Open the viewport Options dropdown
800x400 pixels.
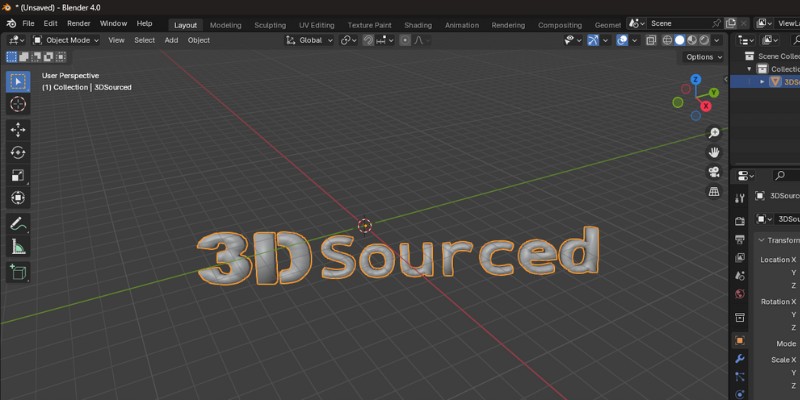pyautogui.click(x=703, y=57)
